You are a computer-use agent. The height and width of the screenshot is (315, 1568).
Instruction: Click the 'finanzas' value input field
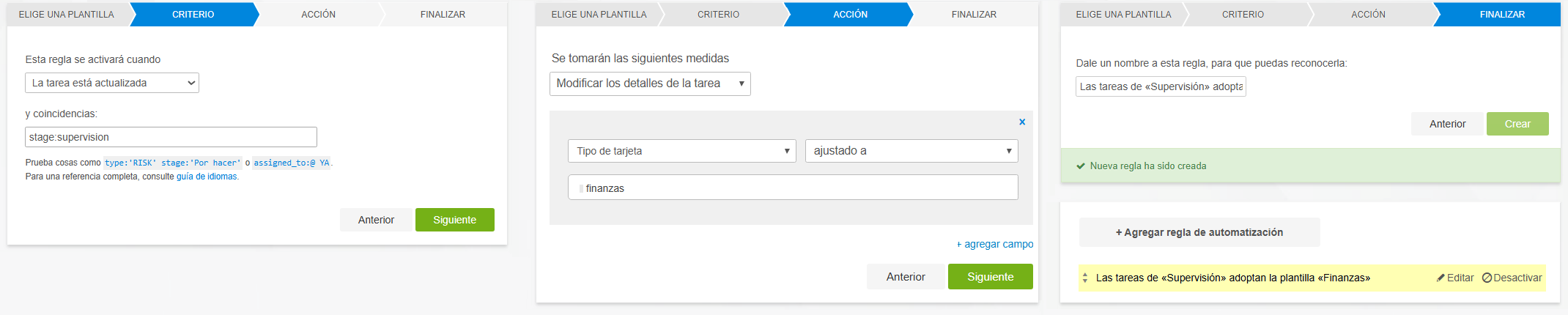[x=793, y=188]
